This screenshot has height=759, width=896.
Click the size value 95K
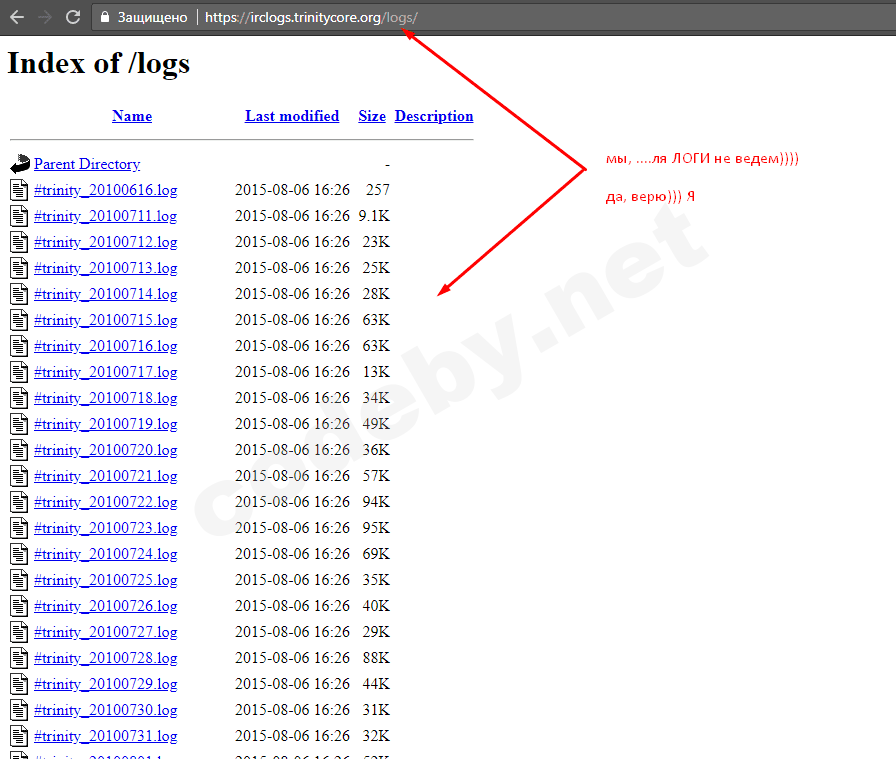coord(376,528)
